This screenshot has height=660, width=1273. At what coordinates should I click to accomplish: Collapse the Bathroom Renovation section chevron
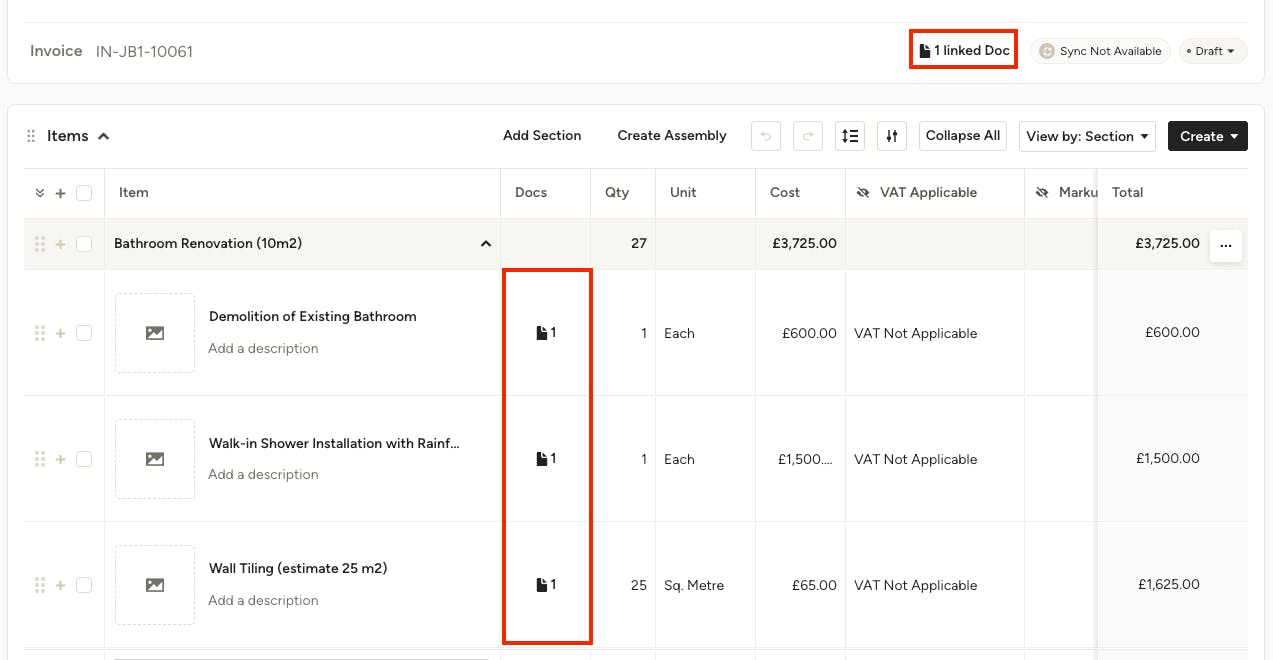486,244
